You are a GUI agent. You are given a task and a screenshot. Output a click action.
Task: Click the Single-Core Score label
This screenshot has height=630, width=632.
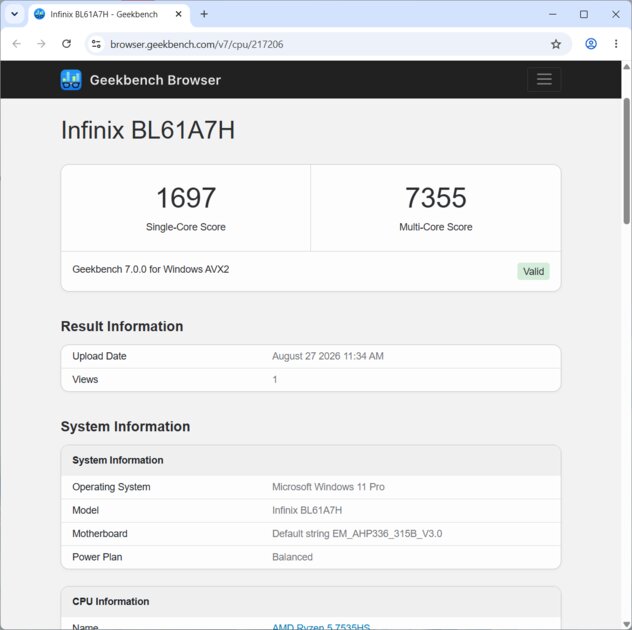tap(186, 227)
